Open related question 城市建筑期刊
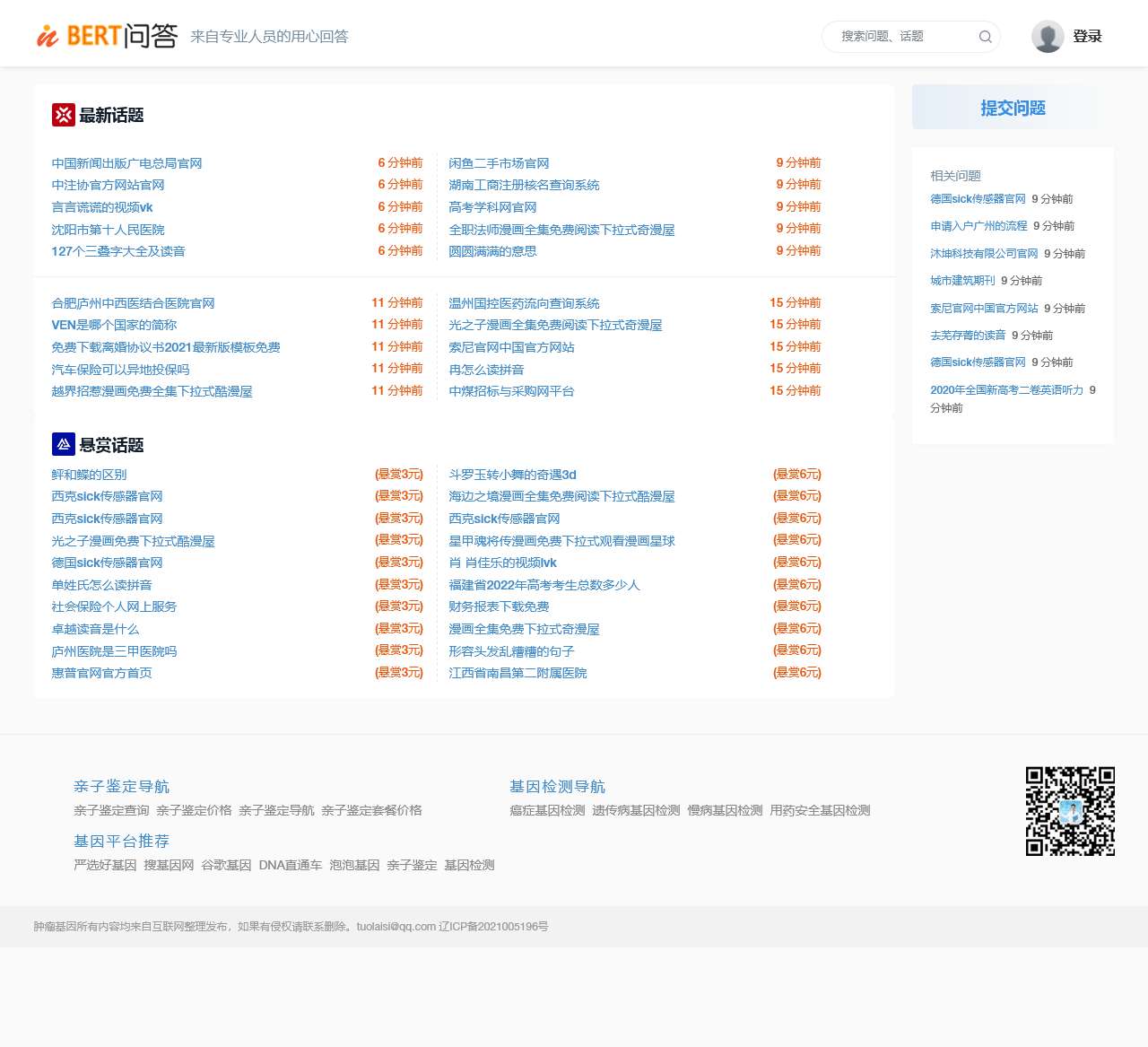Image resolution: width=1148 pixels, height=1047 pixels. 962,281
